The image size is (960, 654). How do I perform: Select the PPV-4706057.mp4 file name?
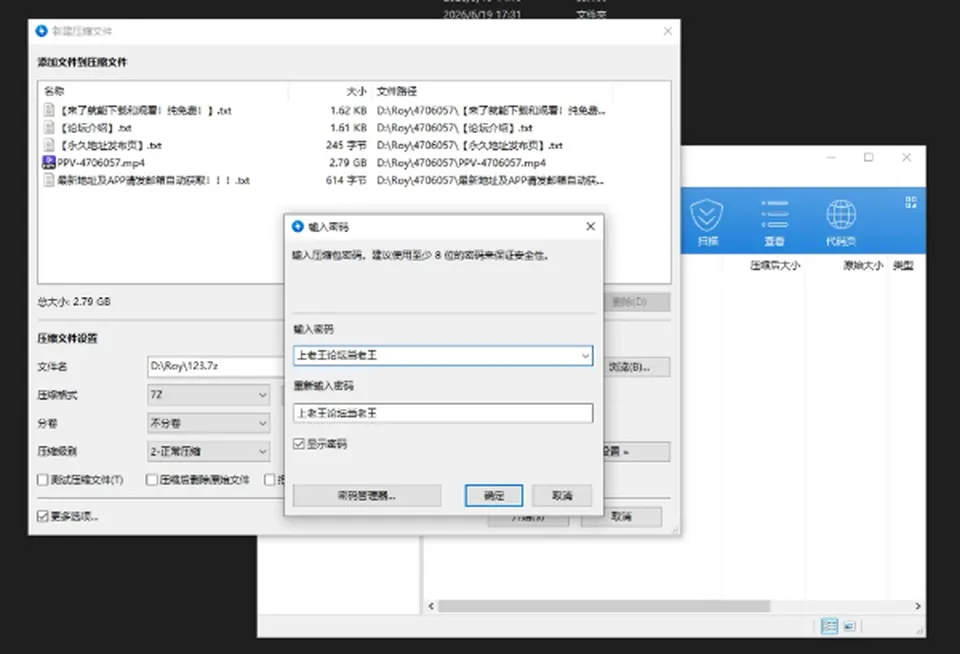(x=101, y=162)
